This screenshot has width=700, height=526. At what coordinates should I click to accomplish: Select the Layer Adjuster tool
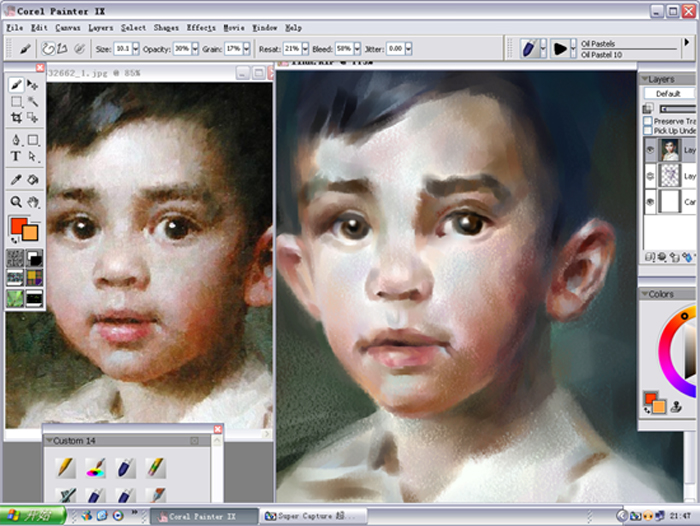click(x=33, y=84)
